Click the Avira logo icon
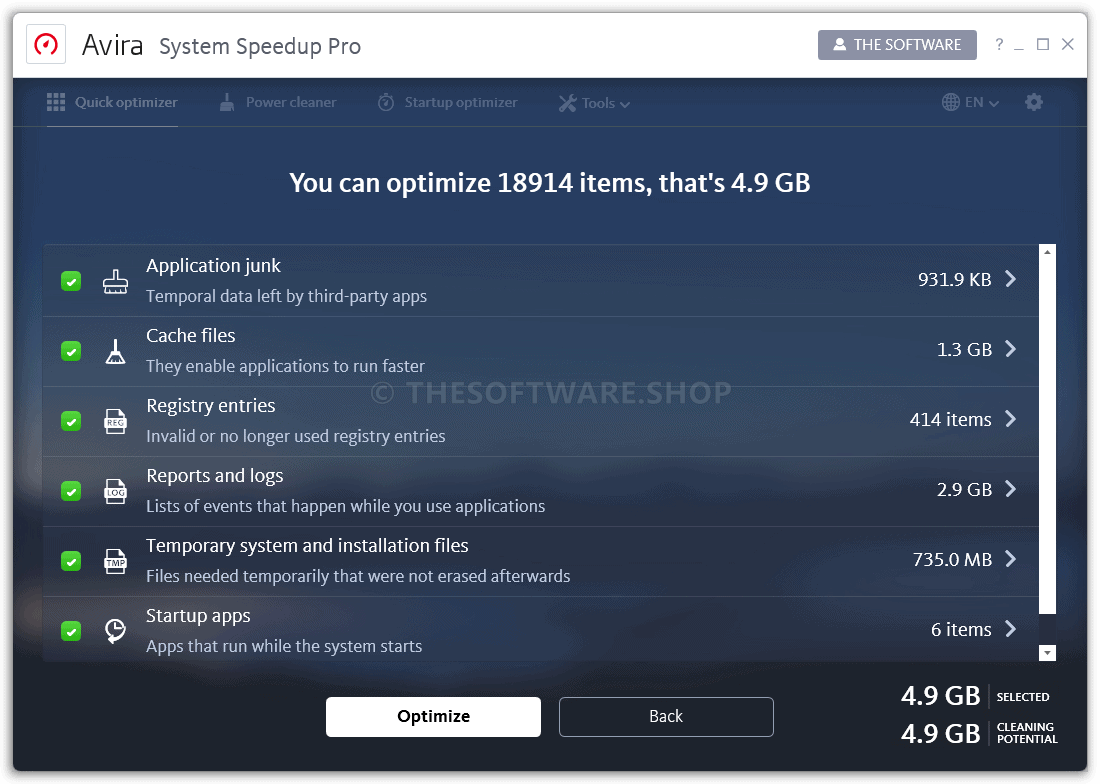 (x=46, y=44)
